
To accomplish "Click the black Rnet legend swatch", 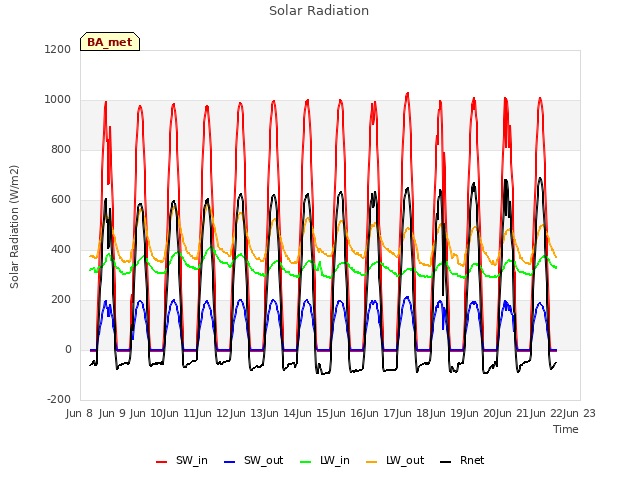I will [x=446, y=462].
